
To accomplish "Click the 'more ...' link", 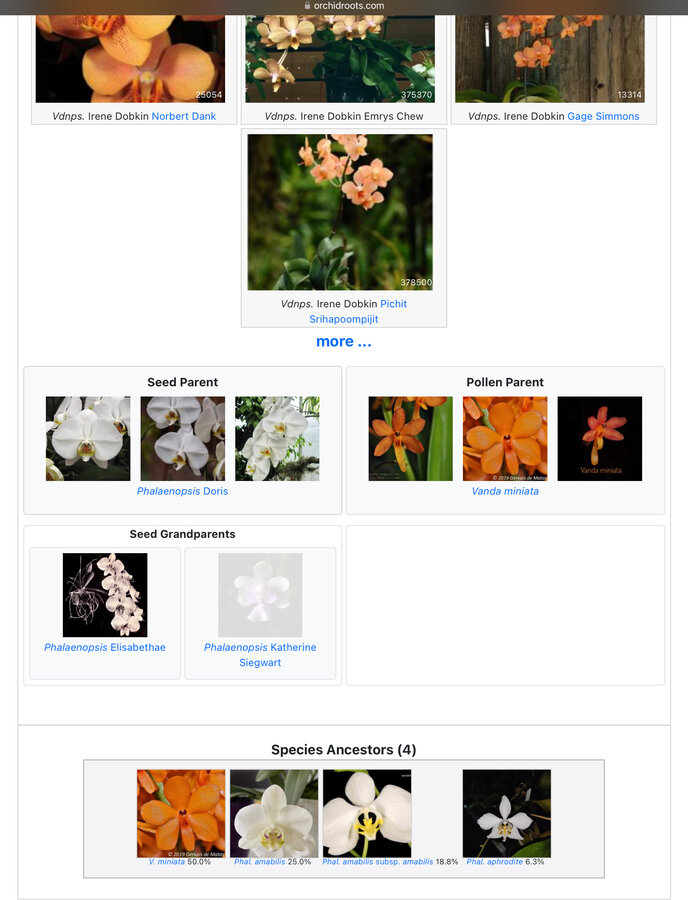I will 344,342.
